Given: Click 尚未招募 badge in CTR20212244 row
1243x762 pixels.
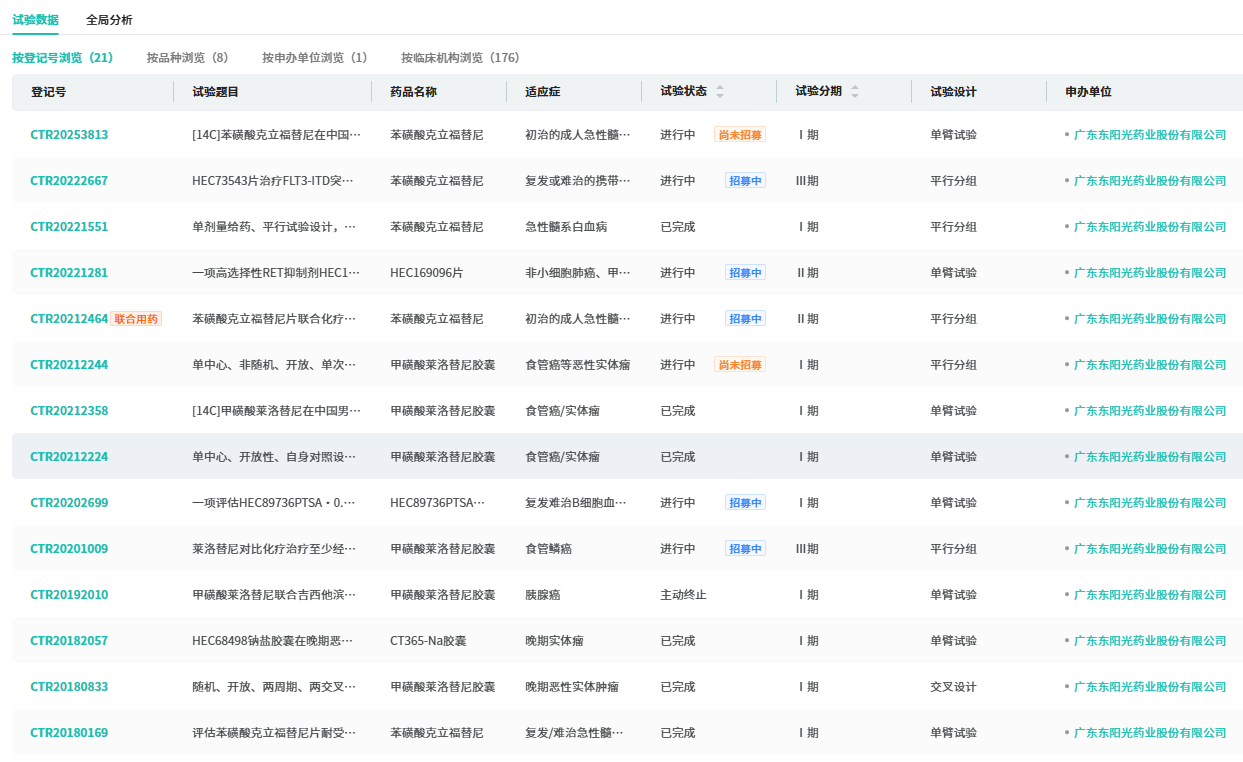Looking at the screenshot, I should 740,365.
